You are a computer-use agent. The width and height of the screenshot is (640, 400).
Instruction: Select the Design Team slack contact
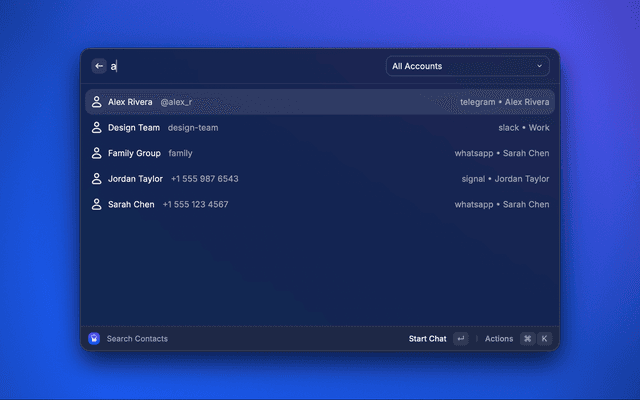point(320,128)
